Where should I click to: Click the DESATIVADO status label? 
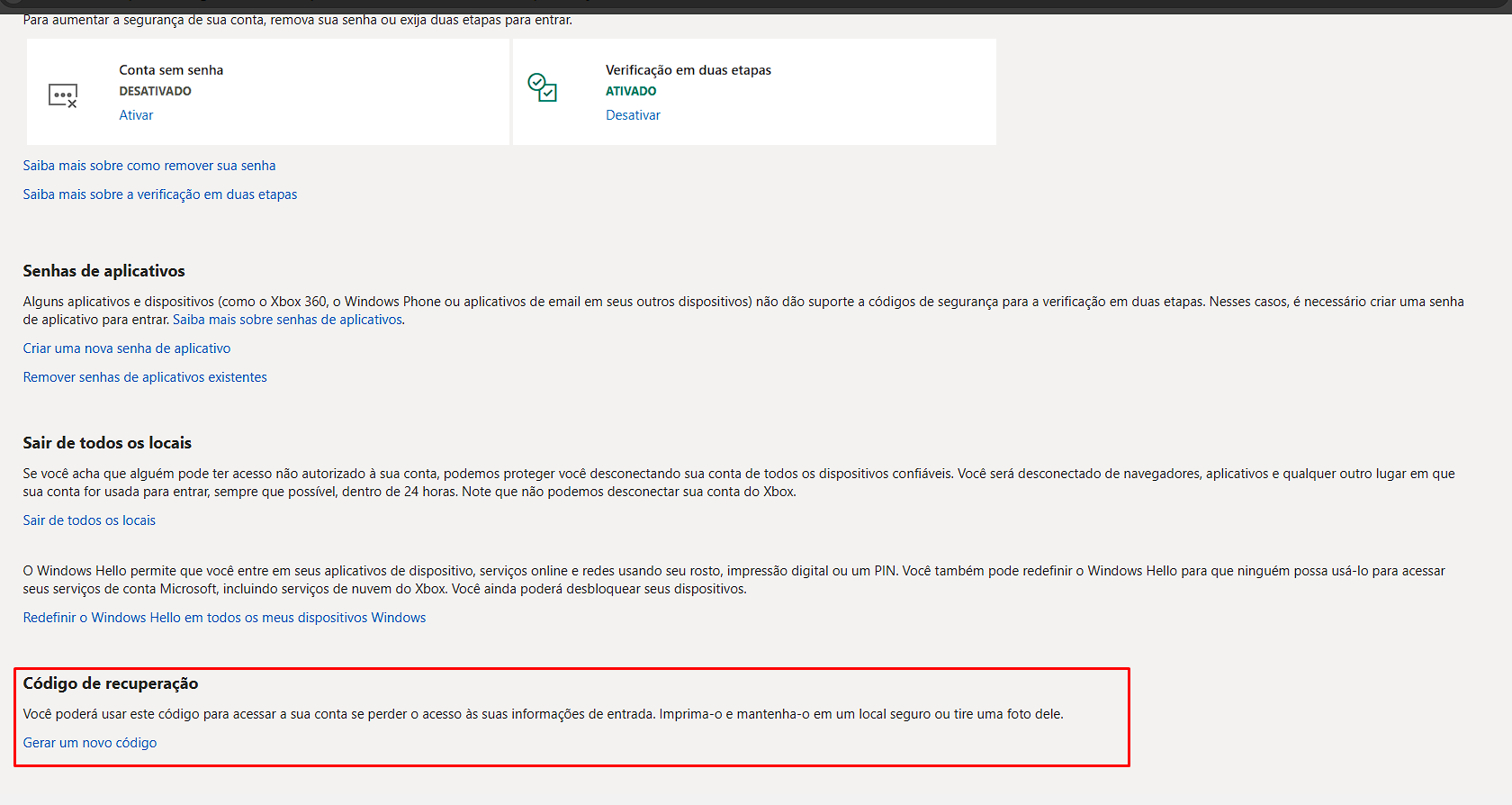tap(155, 91)
